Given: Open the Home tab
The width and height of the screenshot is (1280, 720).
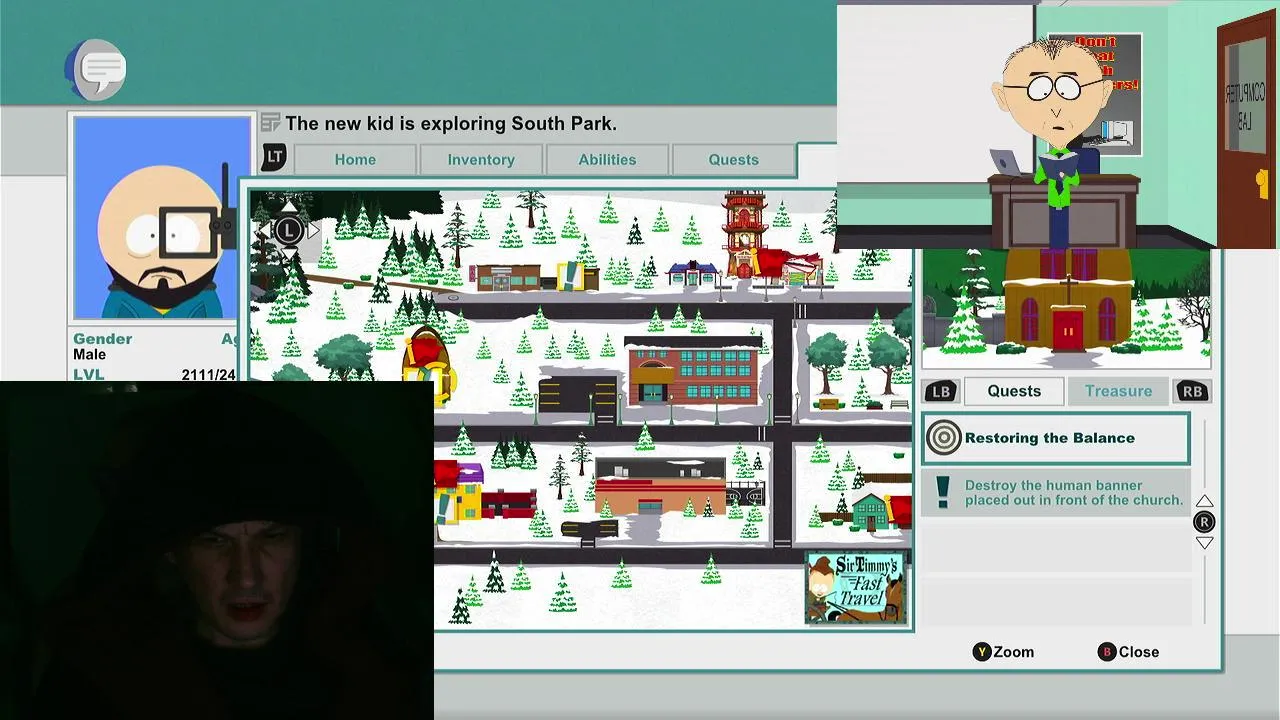Looking at the screenshot, I should point(355,160).
